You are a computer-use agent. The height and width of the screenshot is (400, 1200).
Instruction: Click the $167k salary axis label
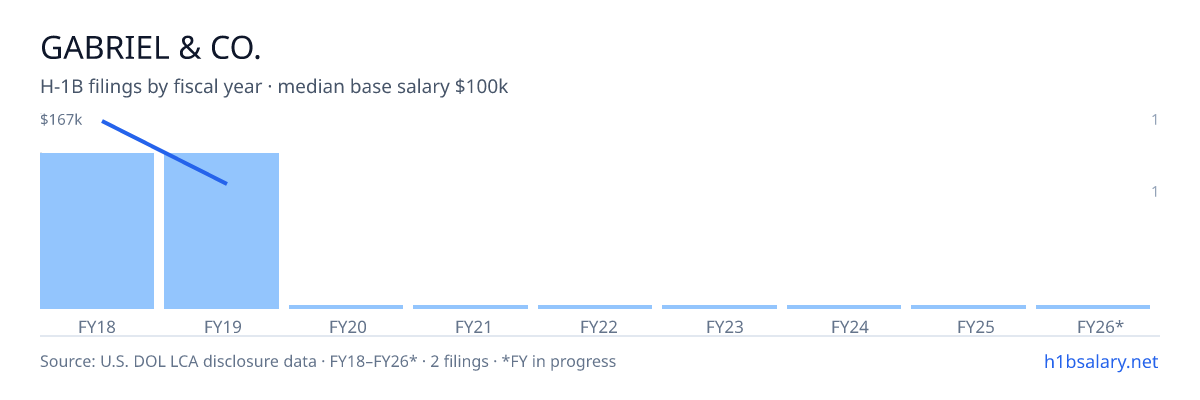pos(61,120)
